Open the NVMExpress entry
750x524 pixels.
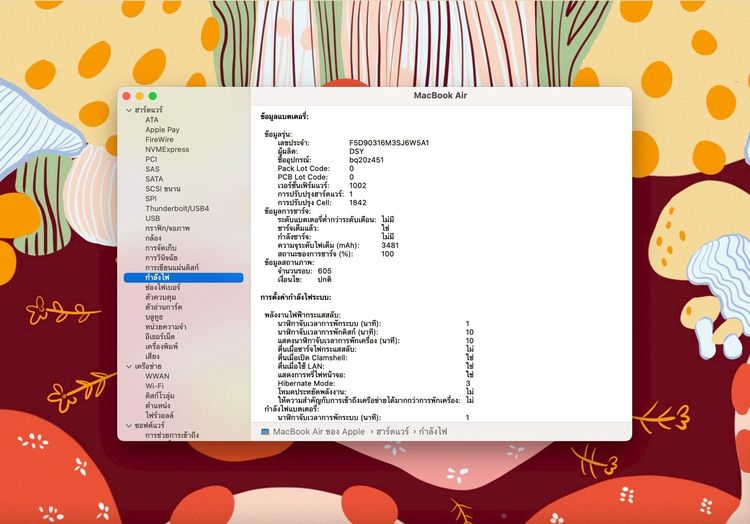click(167, 149)
